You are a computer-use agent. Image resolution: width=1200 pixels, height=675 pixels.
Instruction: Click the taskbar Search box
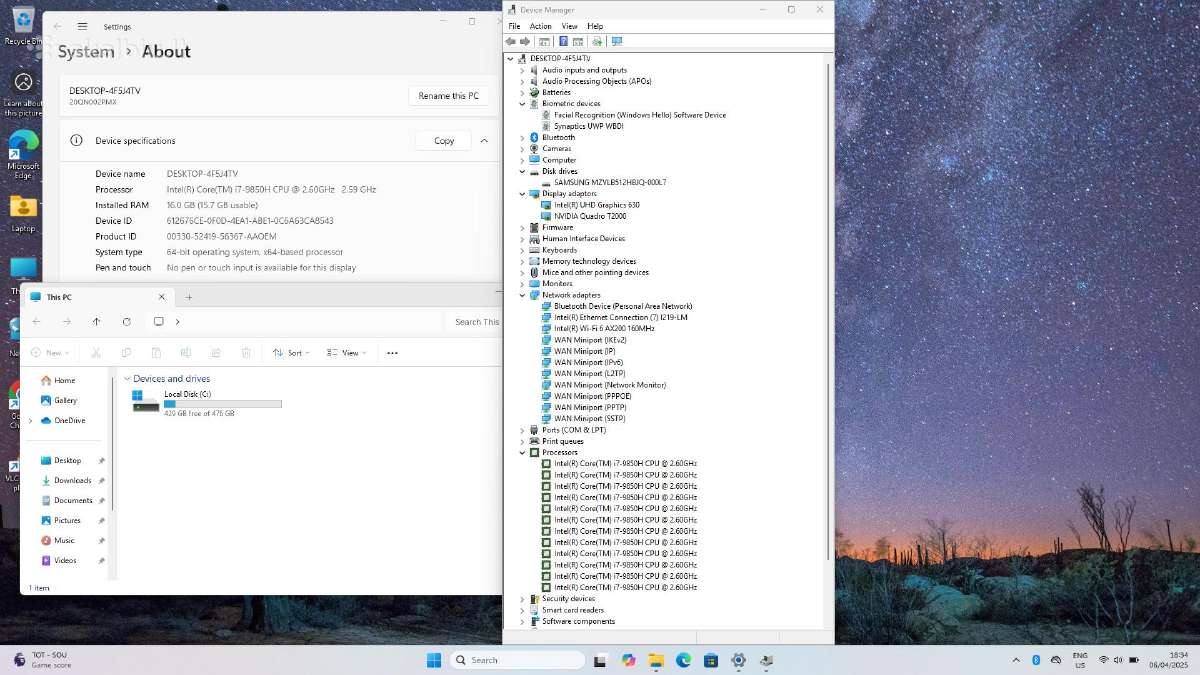(x=518, y=660)
